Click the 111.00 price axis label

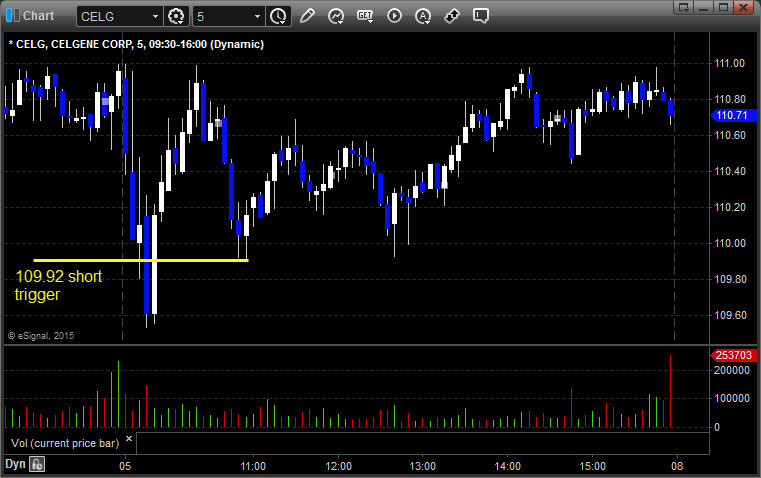coord(729,63)
